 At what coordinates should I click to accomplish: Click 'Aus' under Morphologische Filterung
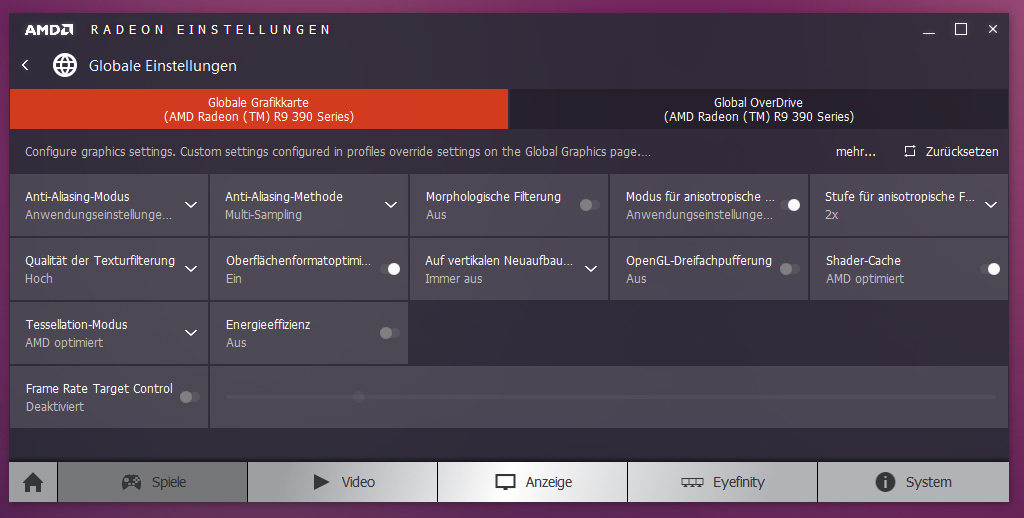pyautogui.click(x=436, y=215)
